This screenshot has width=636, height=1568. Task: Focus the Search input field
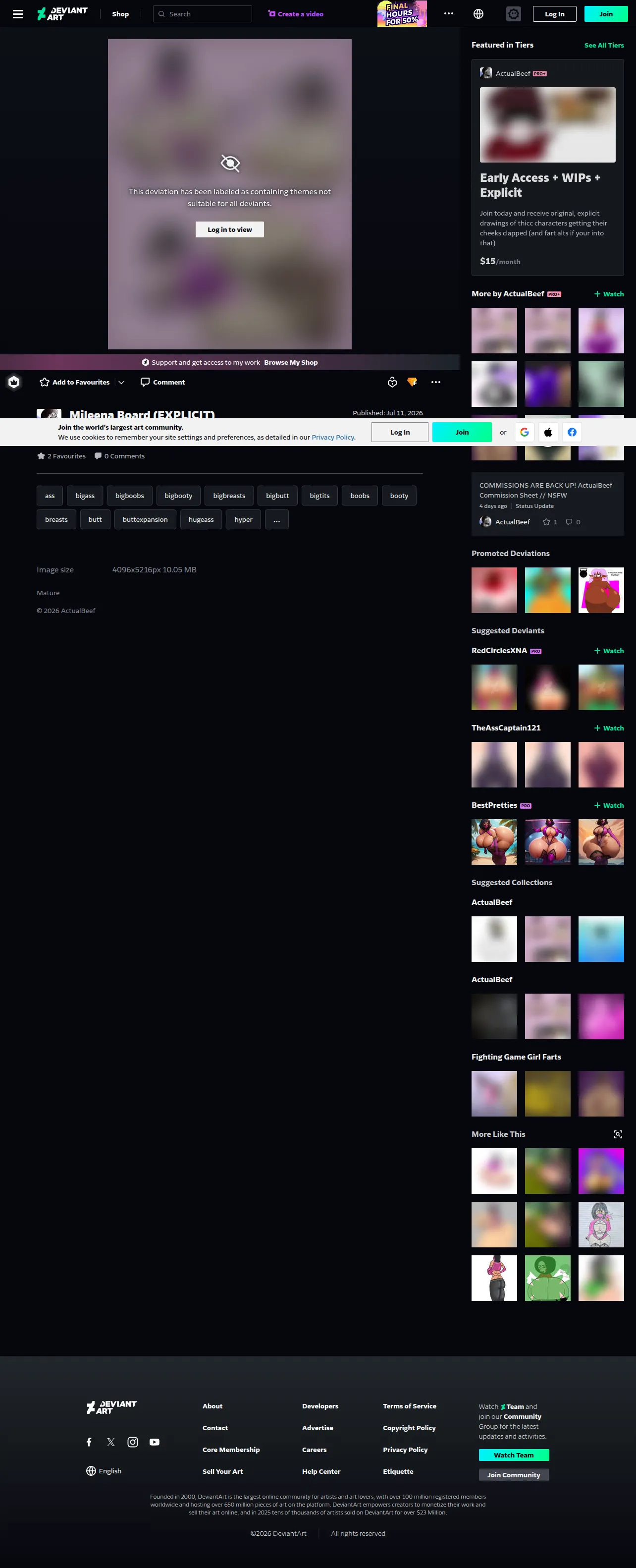[x=203, y=14]
